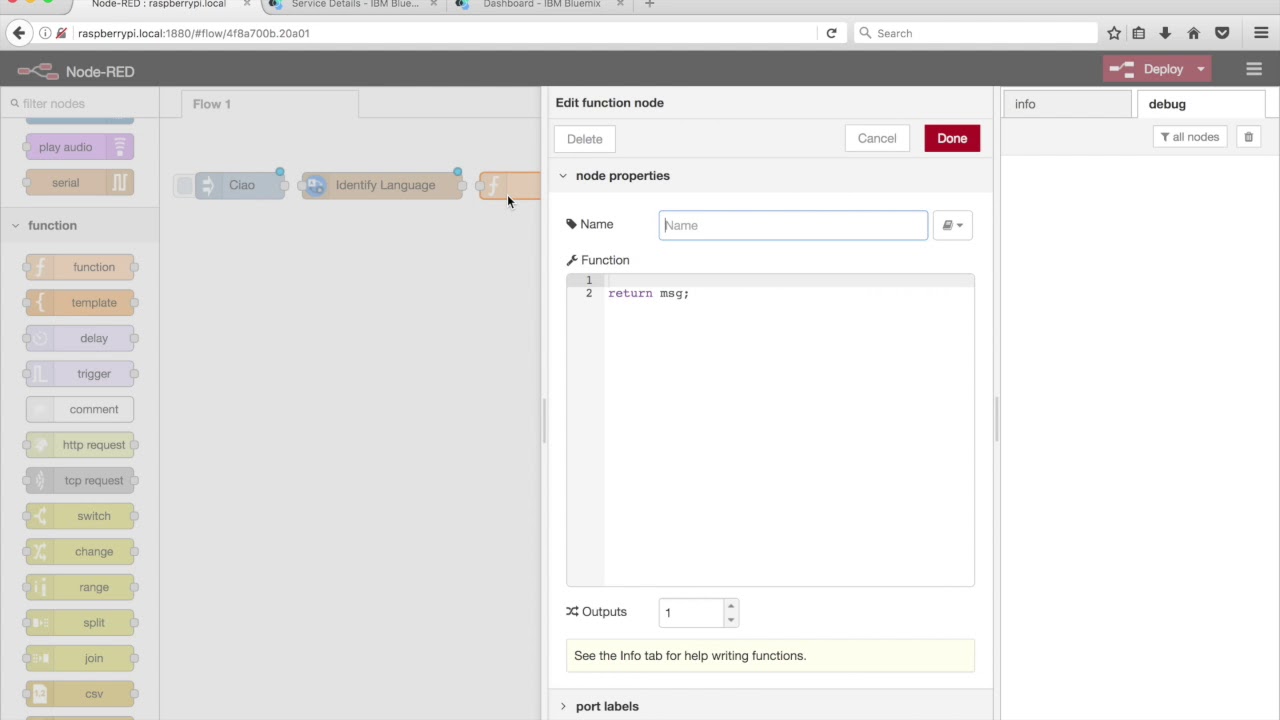Select the split node in palette
The width and height of the screenshot is (1280, 720).
(x=80, y=623)
